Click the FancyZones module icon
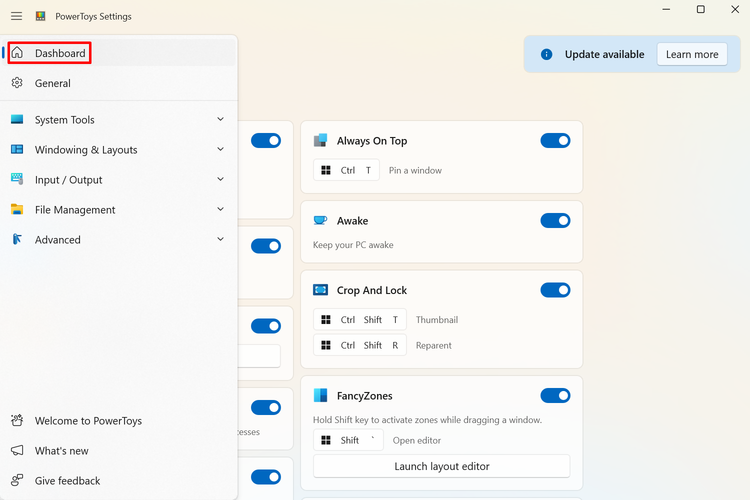Viewport: 750px width, 500px height. [320, 395]
